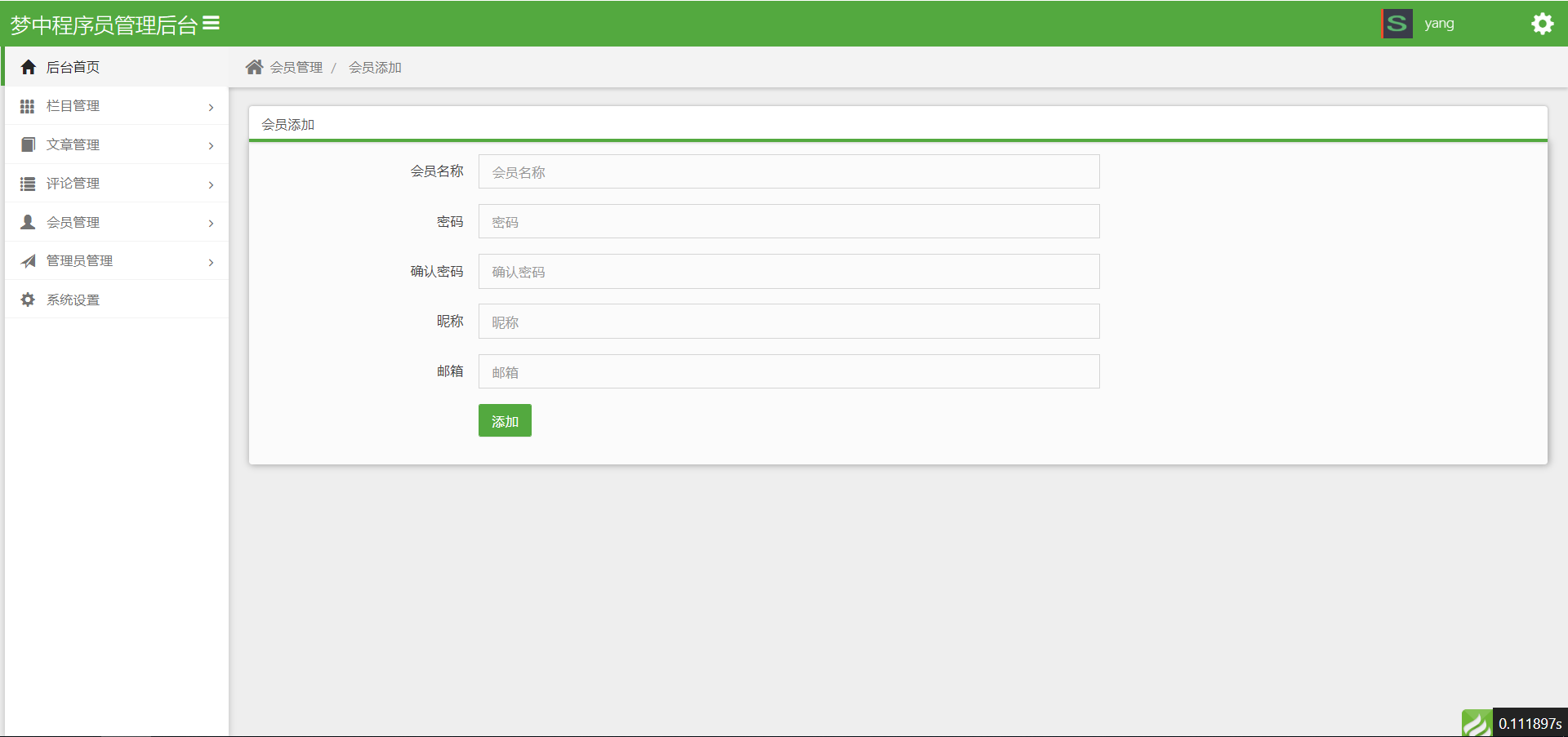
Task: Expand the 管理员管理 chevron arrow
Action: 211,262
